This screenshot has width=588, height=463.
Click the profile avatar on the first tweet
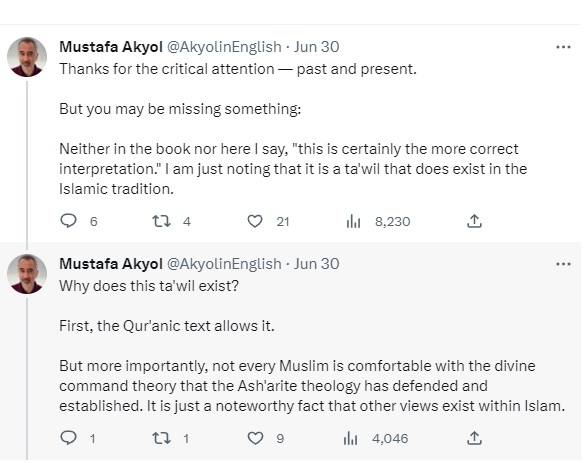27,57
